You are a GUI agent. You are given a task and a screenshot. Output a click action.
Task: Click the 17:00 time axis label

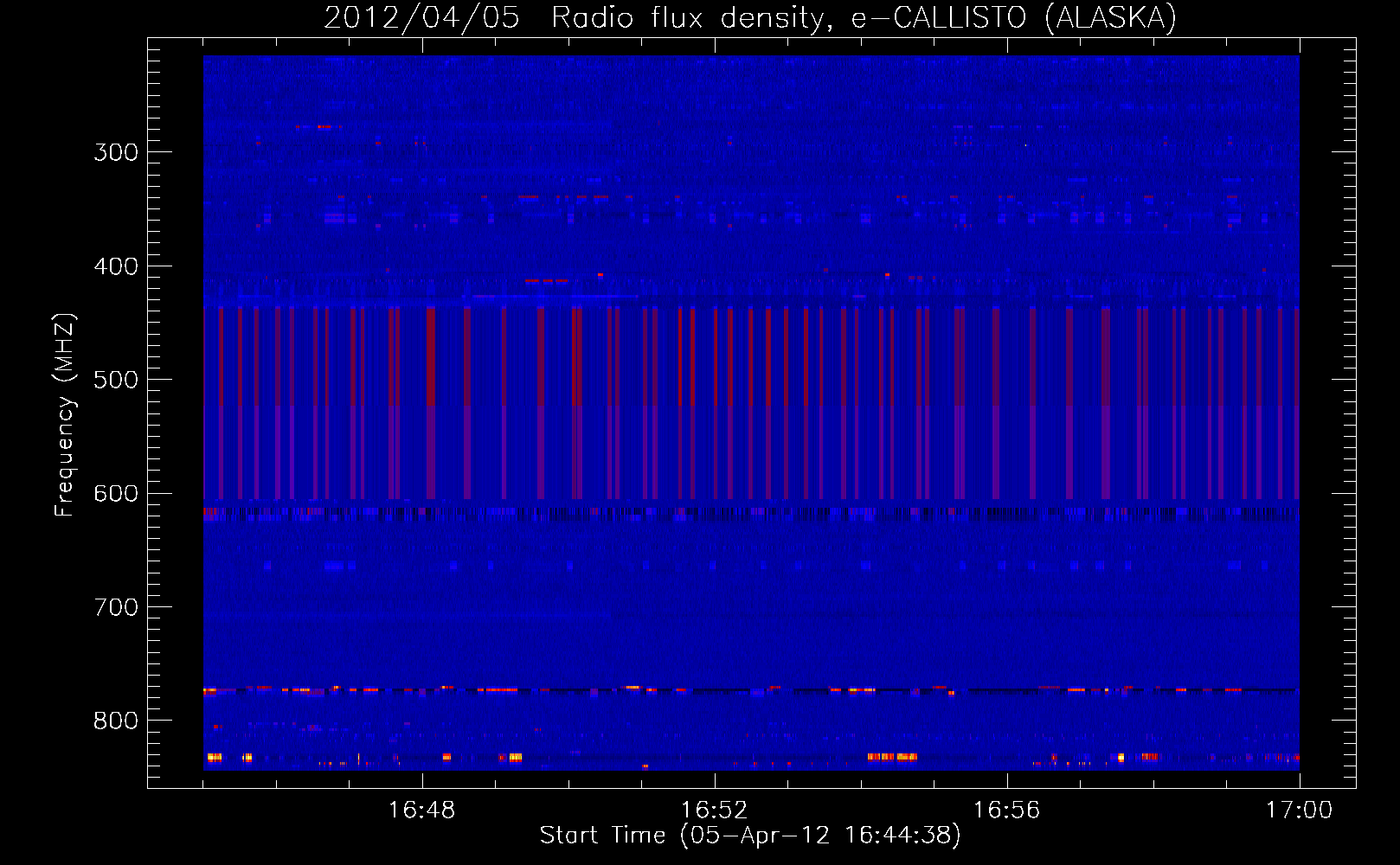(1299, 811)
